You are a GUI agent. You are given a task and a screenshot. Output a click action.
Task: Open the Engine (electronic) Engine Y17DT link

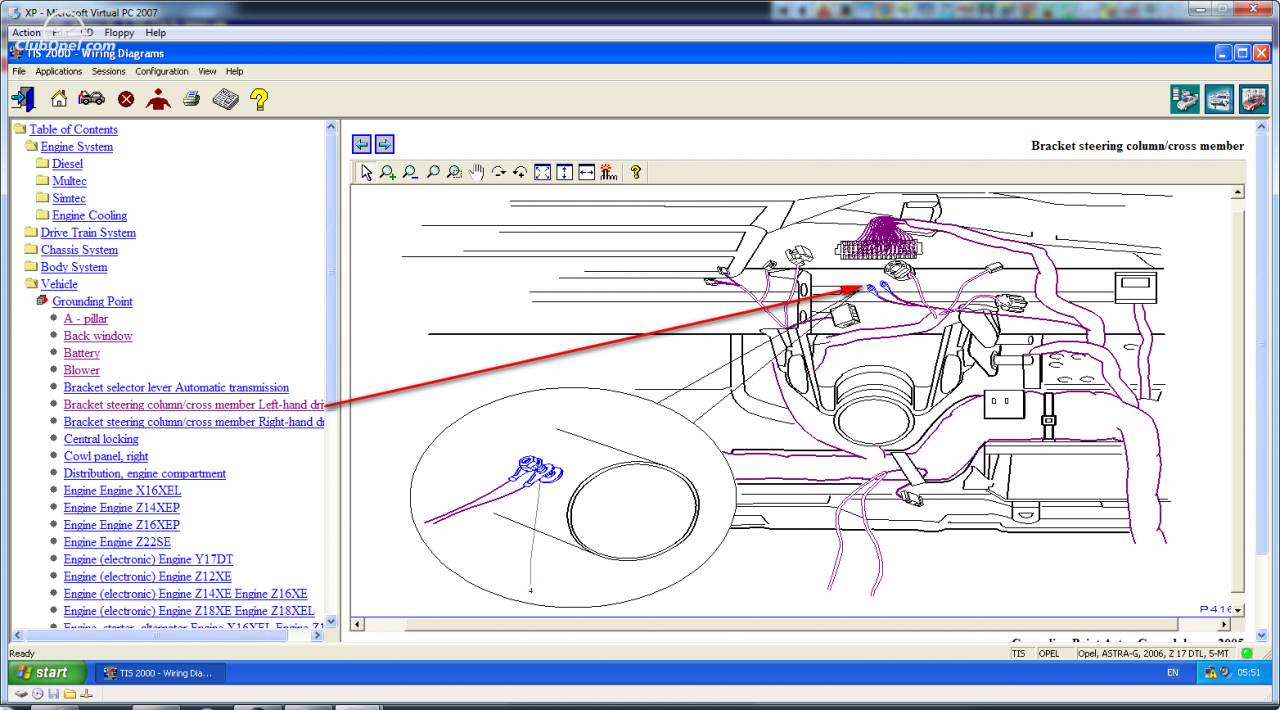148,559
